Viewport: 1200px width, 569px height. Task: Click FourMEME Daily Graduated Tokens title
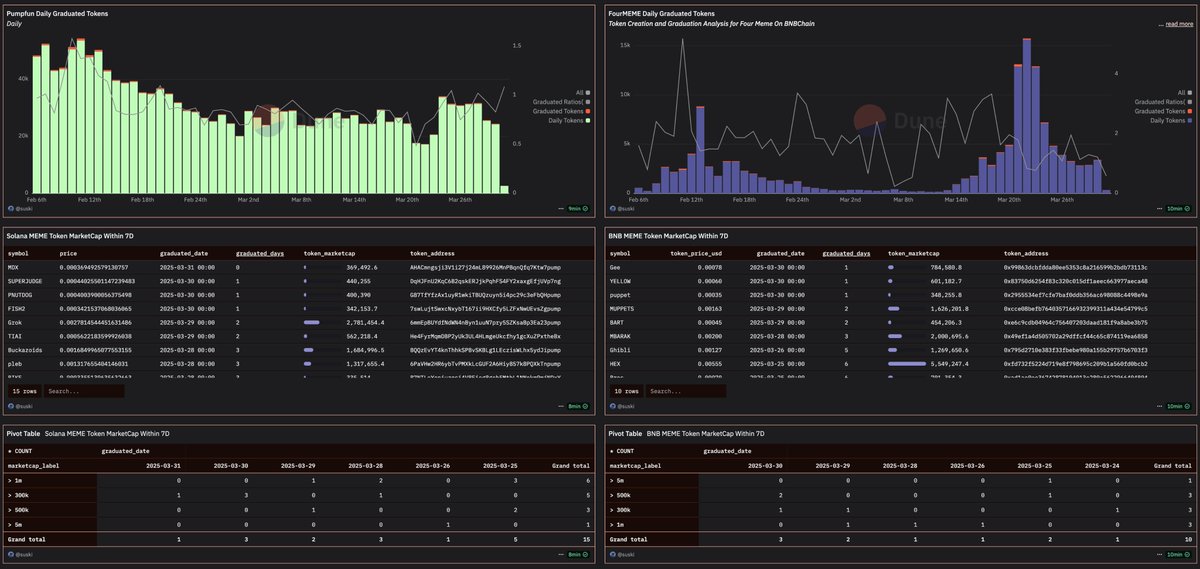click(x=663, y=14)
